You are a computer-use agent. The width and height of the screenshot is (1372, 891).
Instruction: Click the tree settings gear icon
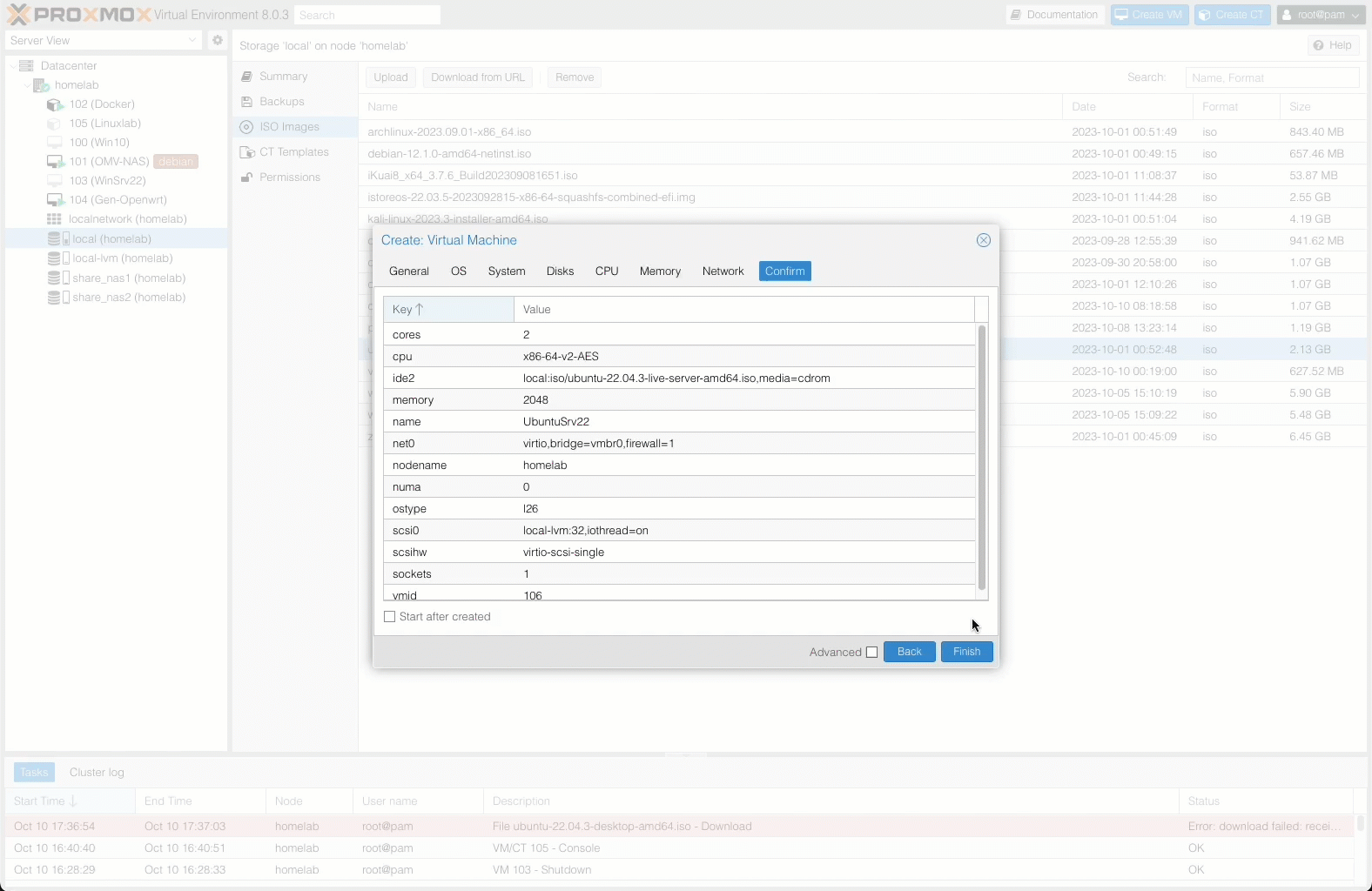tap(218, 40)
